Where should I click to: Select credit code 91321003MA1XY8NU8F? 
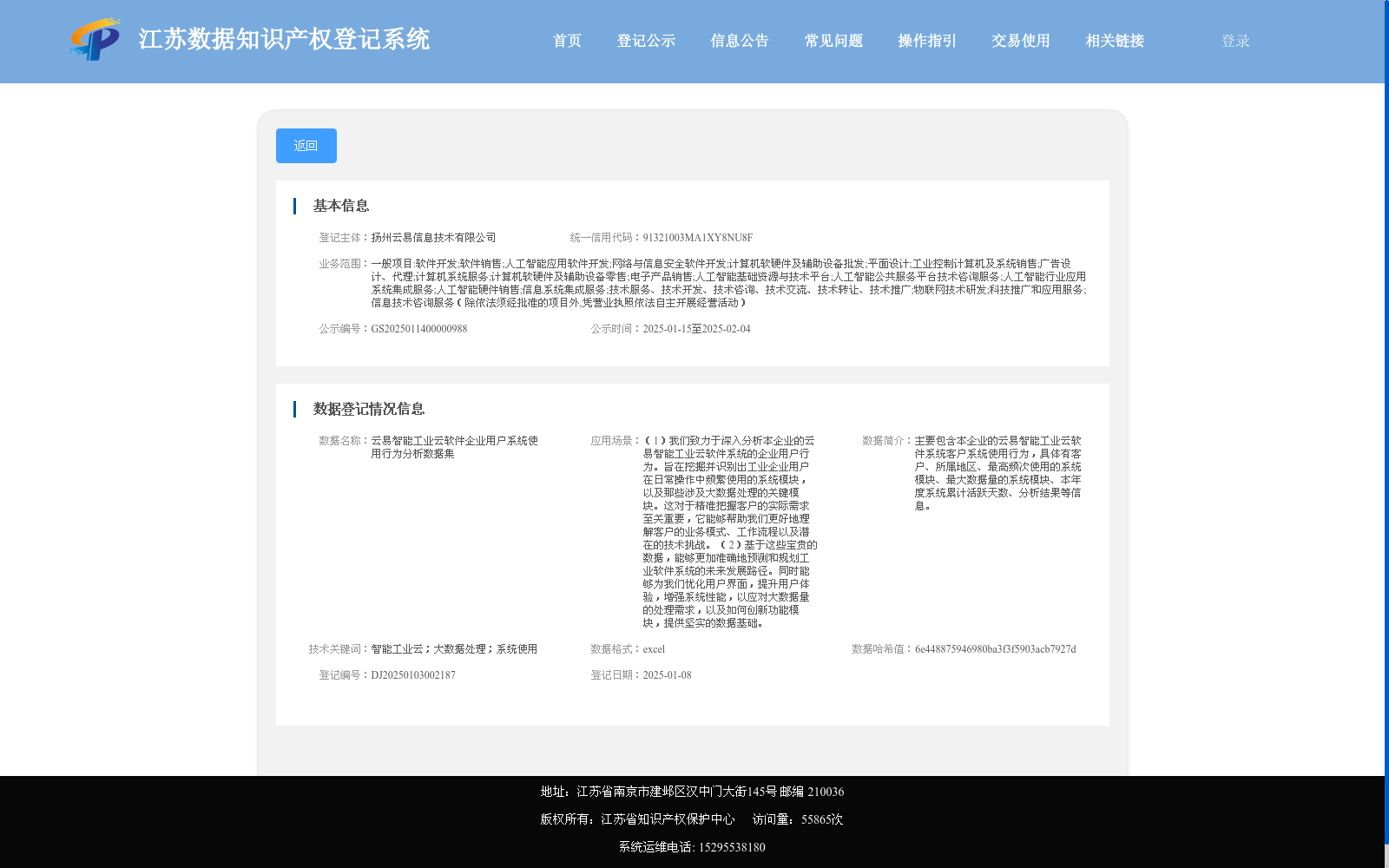pyautogui.click(x=698, y=238)
